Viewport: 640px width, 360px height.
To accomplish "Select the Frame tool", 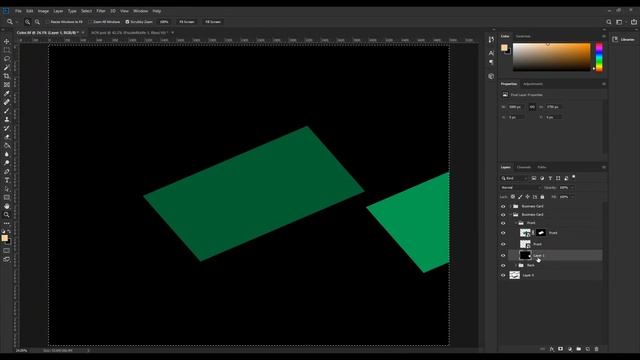I will tap(7, 84).
